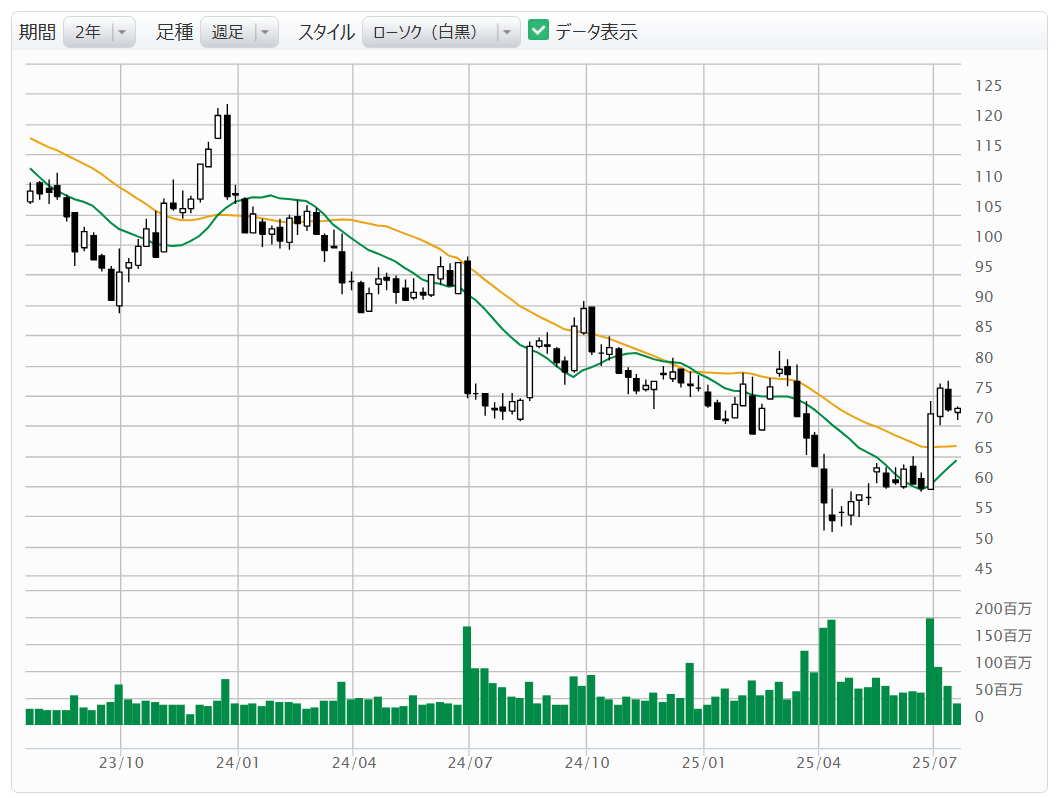Image resolution: width=1060 pixels, height=798 pixels.
Task: Click the 24/01 date axis label
Action: point(237,763)
